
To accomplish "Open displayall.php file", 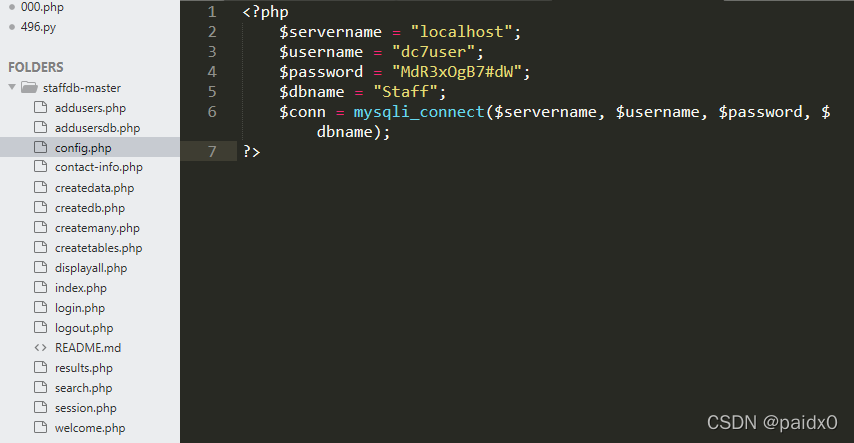I will [91, 268].
